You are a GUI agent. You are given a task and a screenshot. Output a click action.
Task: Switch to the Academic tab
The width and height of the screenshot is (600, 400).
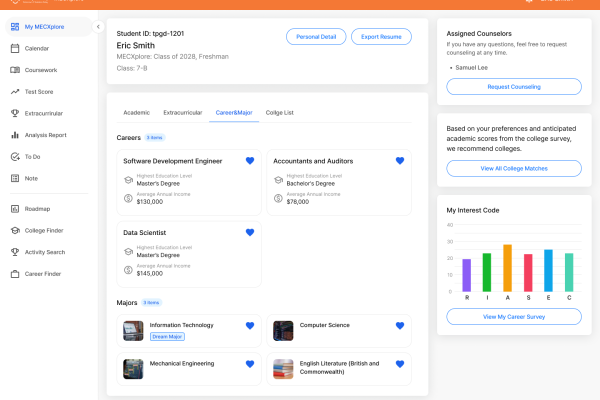pyautogui.click(x=137, y=113)
